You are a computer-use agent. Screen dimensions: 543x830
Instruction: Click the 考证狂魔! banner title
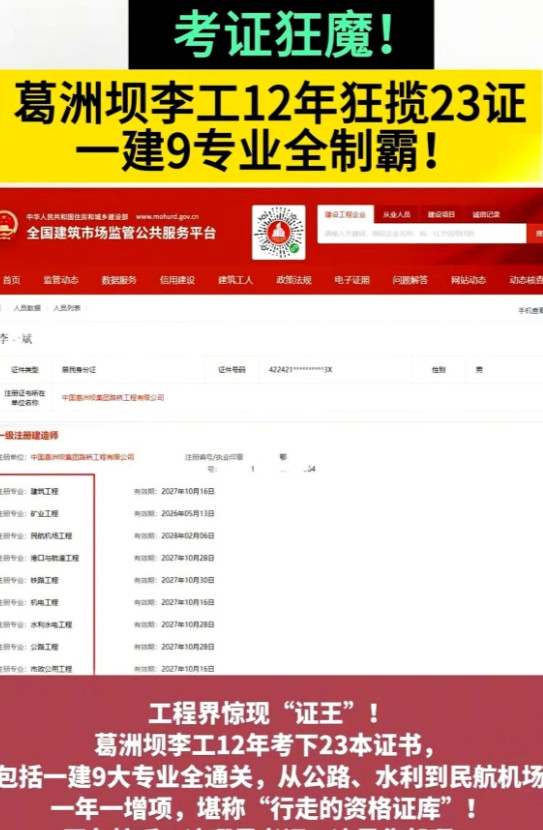click(x=285, y=34)
